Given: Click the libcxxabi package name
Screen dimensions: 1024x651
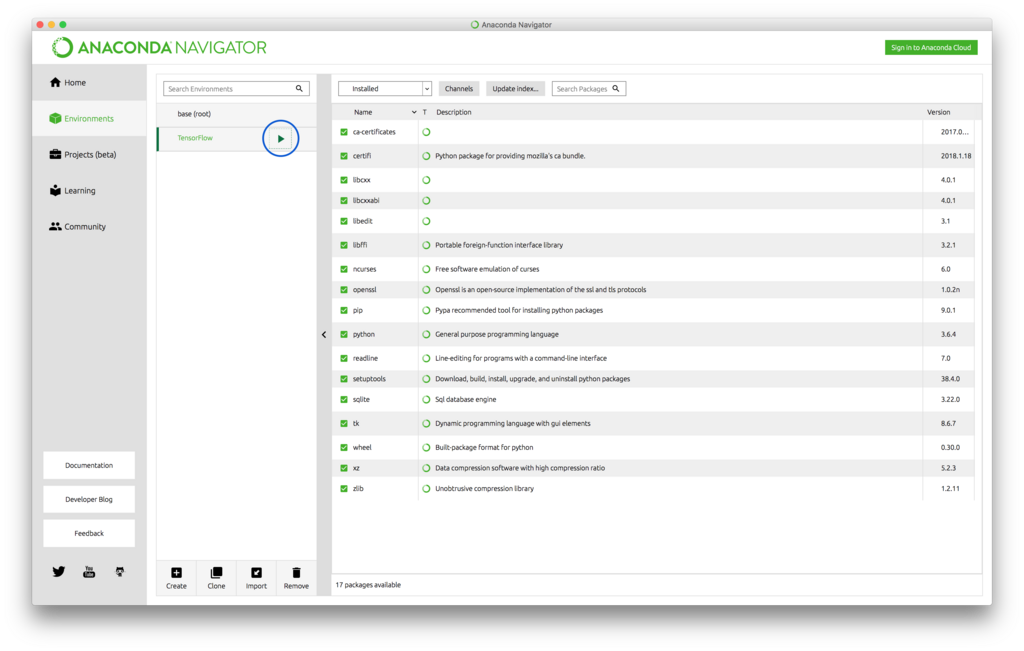Looking at the screenshot, I should [x=366, y=200].
